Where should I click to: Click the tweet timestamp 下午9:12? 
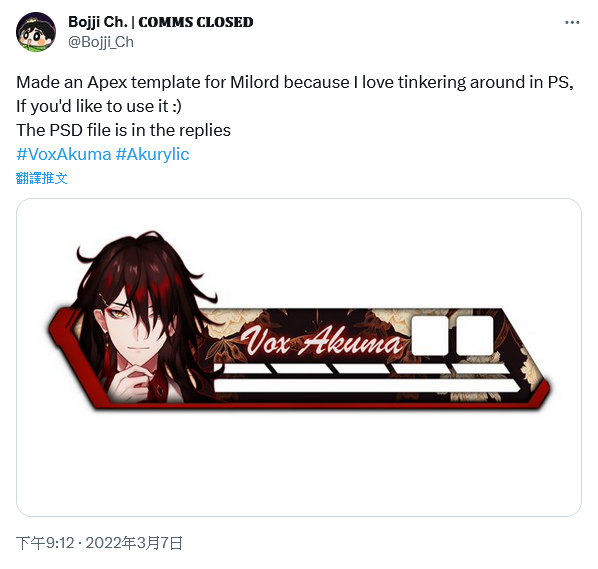point(45,543)
